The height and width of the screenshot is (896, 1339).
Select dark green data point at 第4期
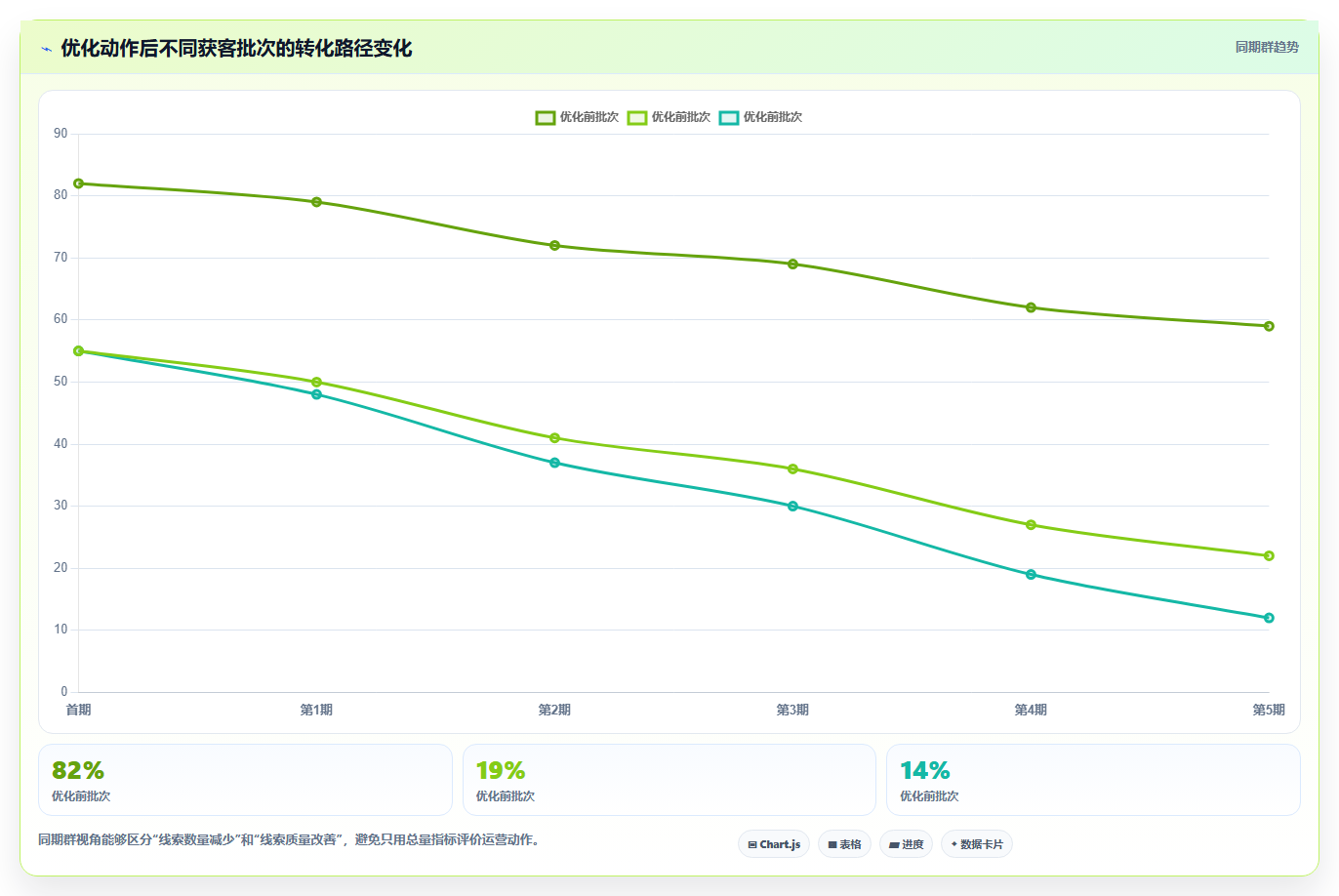pyautogui.click(x=1031, y=307)
